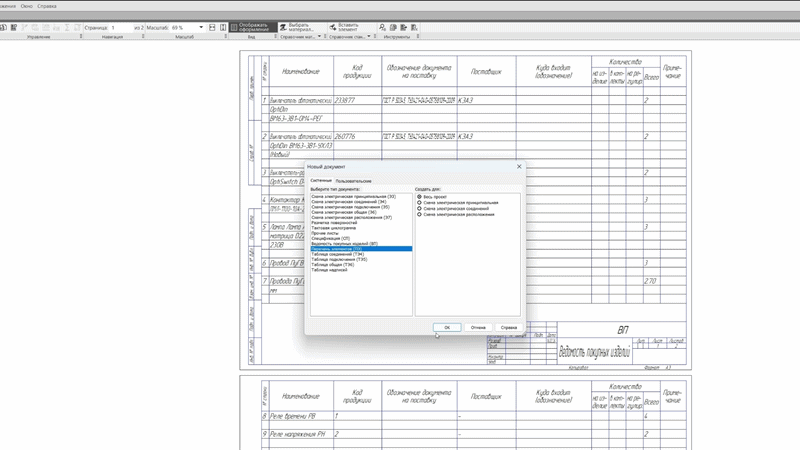The image size is (800, 450).
Task: Click the Страница page number field
Action: [121, 28]
